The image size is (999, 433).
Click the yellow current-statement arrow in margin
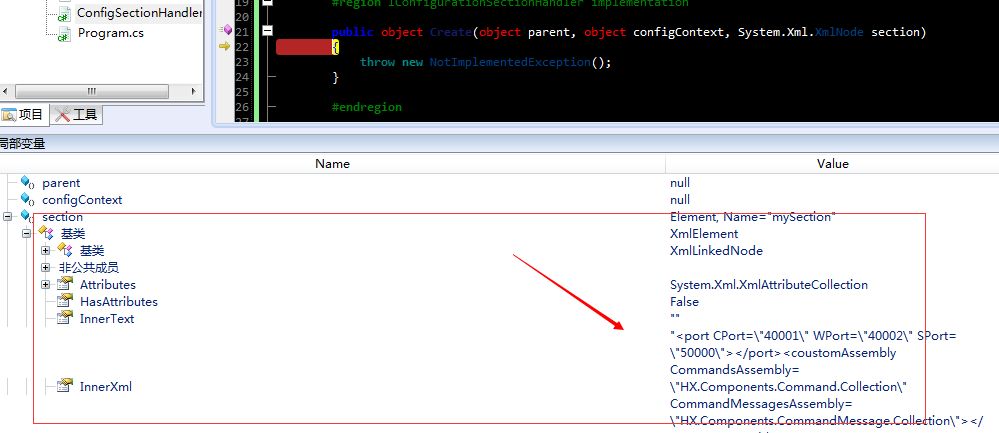(224, 46)
